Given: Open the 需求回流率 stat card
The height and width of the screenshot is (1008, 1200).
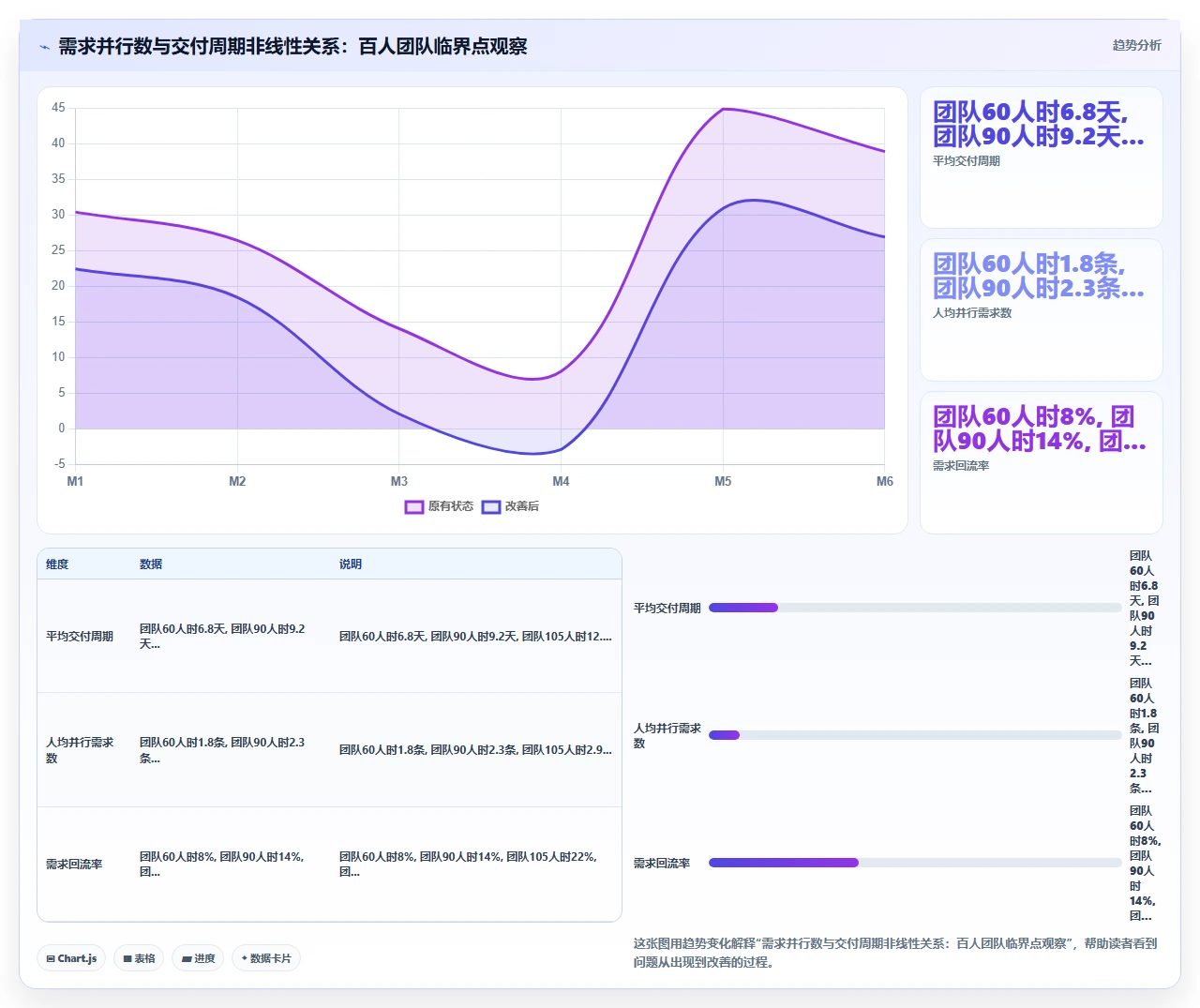Looking at the screenshot, I should click(x=1041, y=462).
